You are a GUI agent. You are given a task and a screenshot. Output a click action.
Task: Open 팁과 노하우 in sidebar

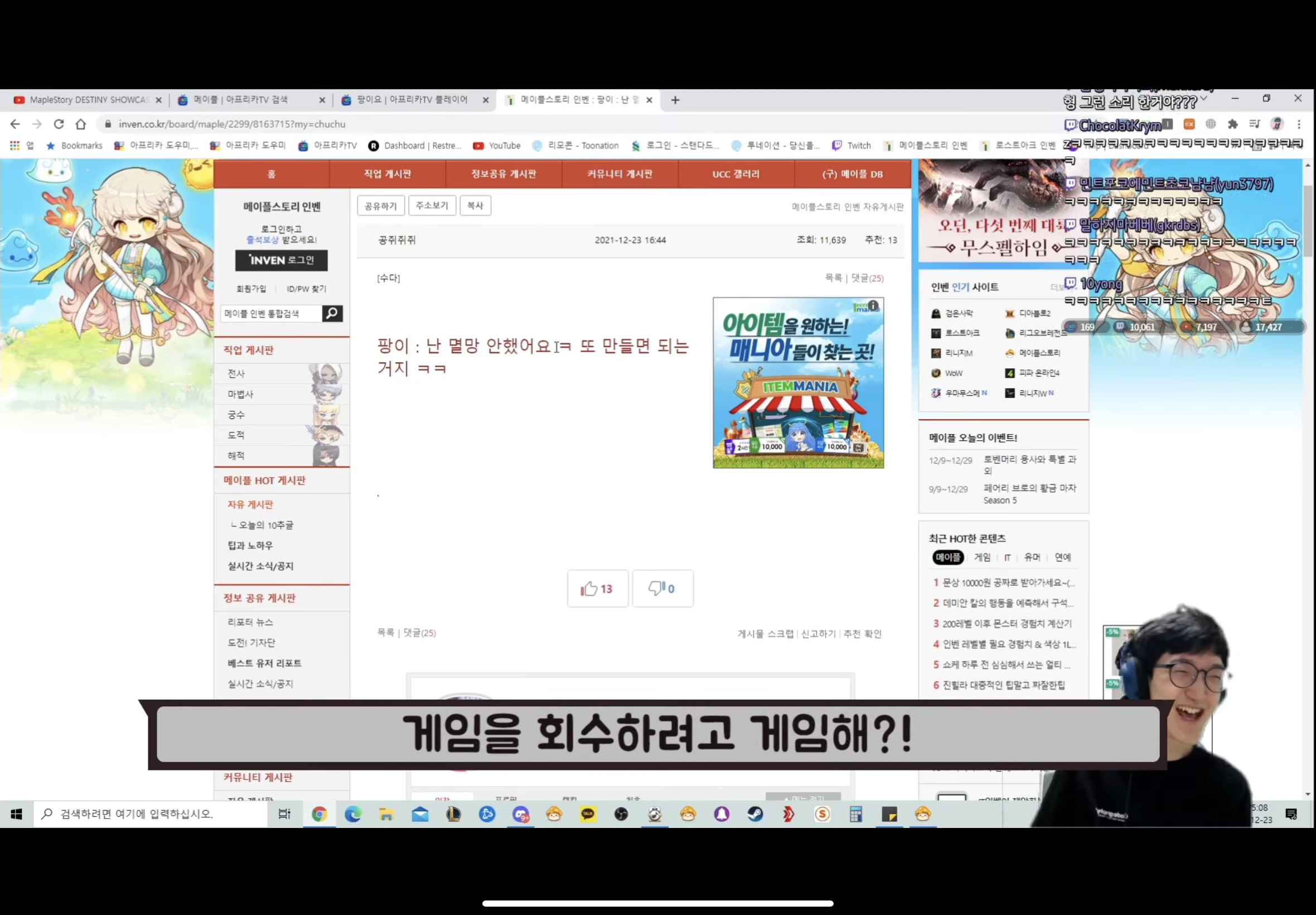click(250, 545)
